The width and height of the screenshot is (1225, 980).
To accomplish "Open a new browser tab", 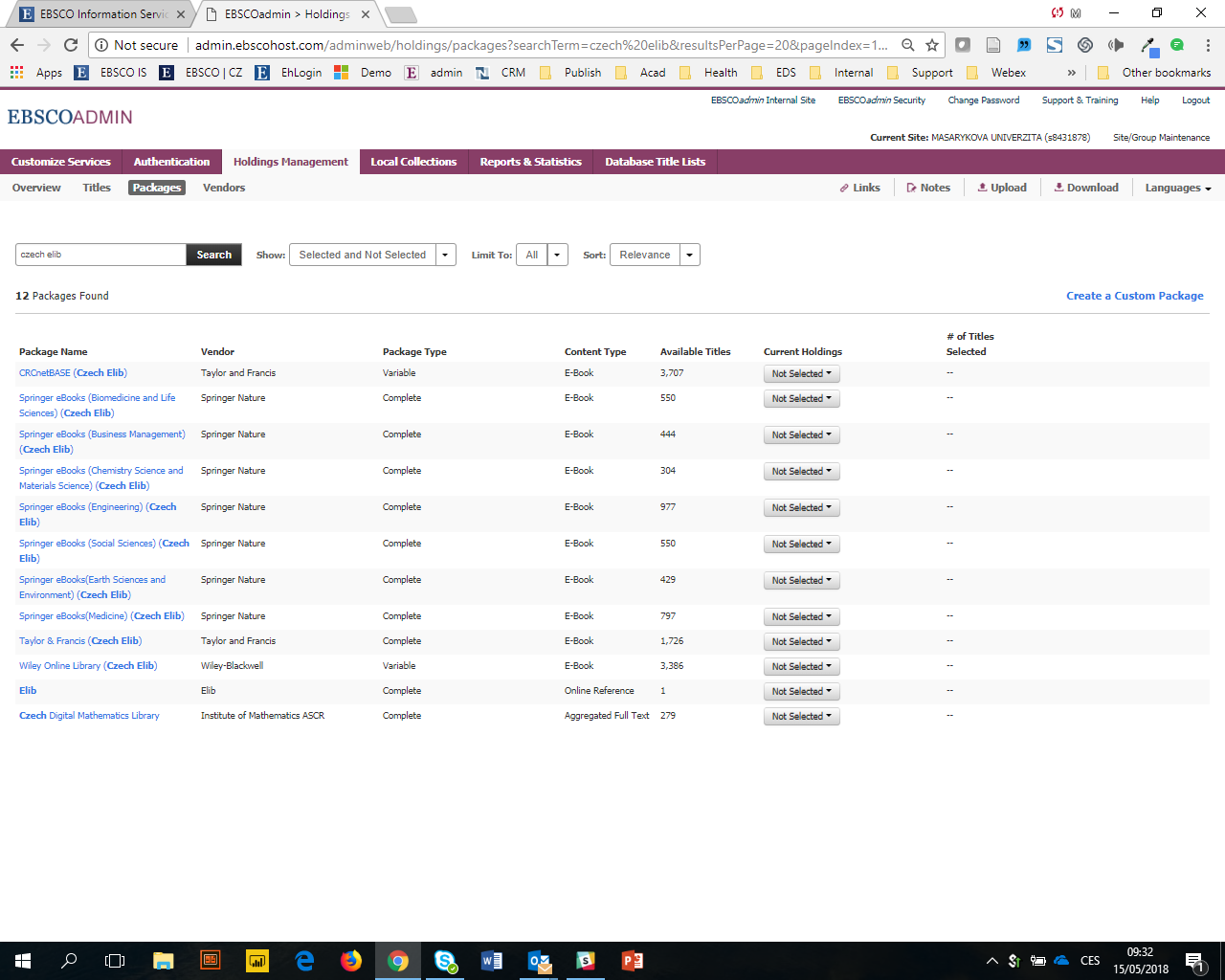I will pos(400,14).
